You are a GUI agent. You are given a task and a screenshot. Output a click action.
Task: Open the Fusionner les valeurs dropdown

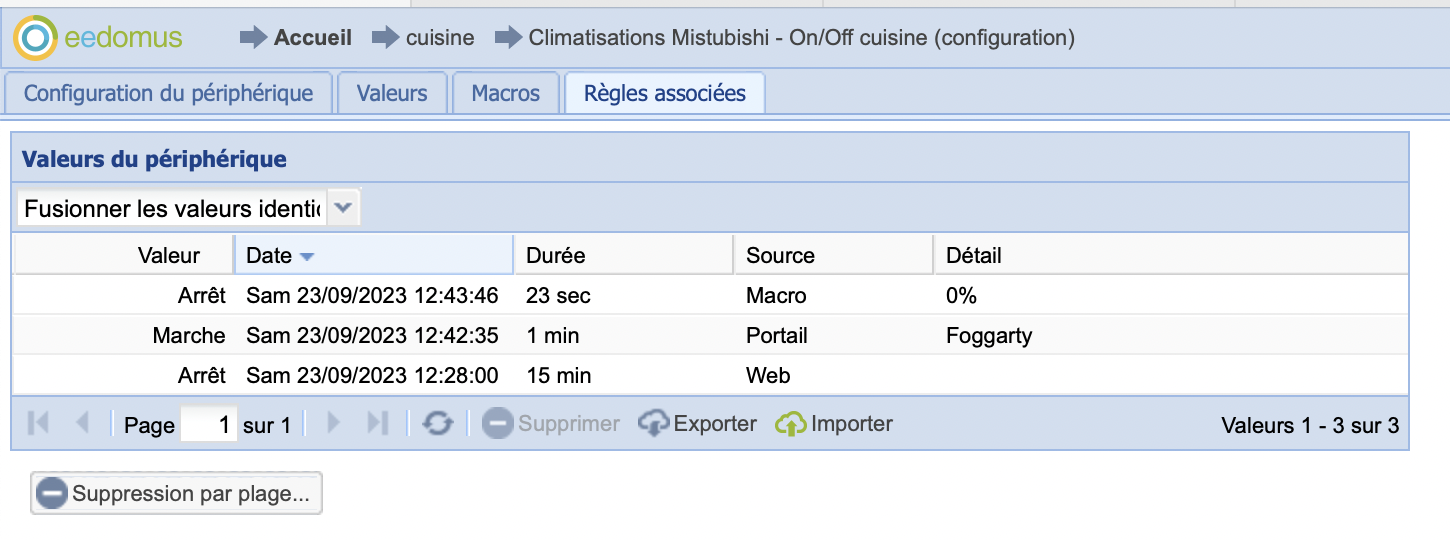click(x=343, y=208)
